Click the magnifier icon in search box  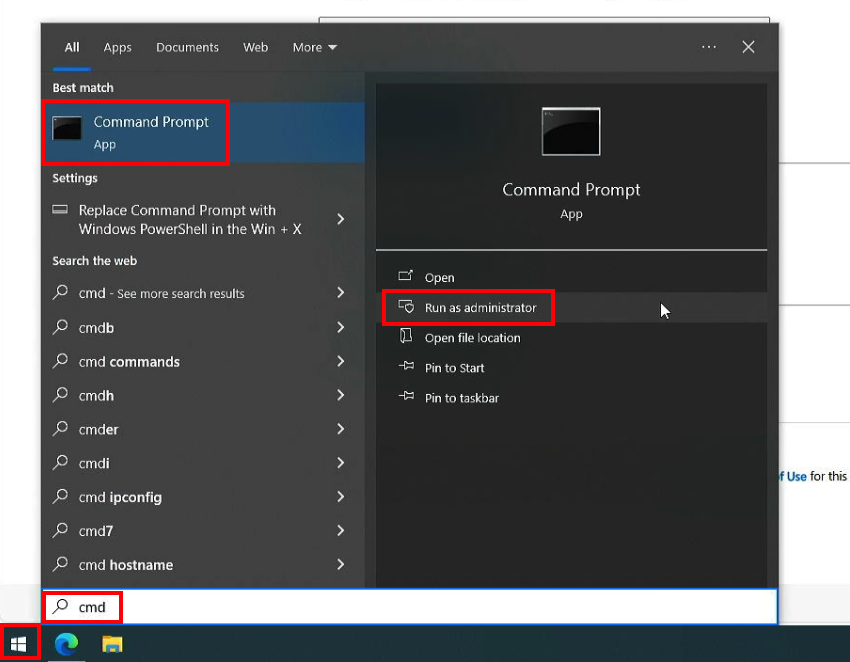tap(60, 606)
